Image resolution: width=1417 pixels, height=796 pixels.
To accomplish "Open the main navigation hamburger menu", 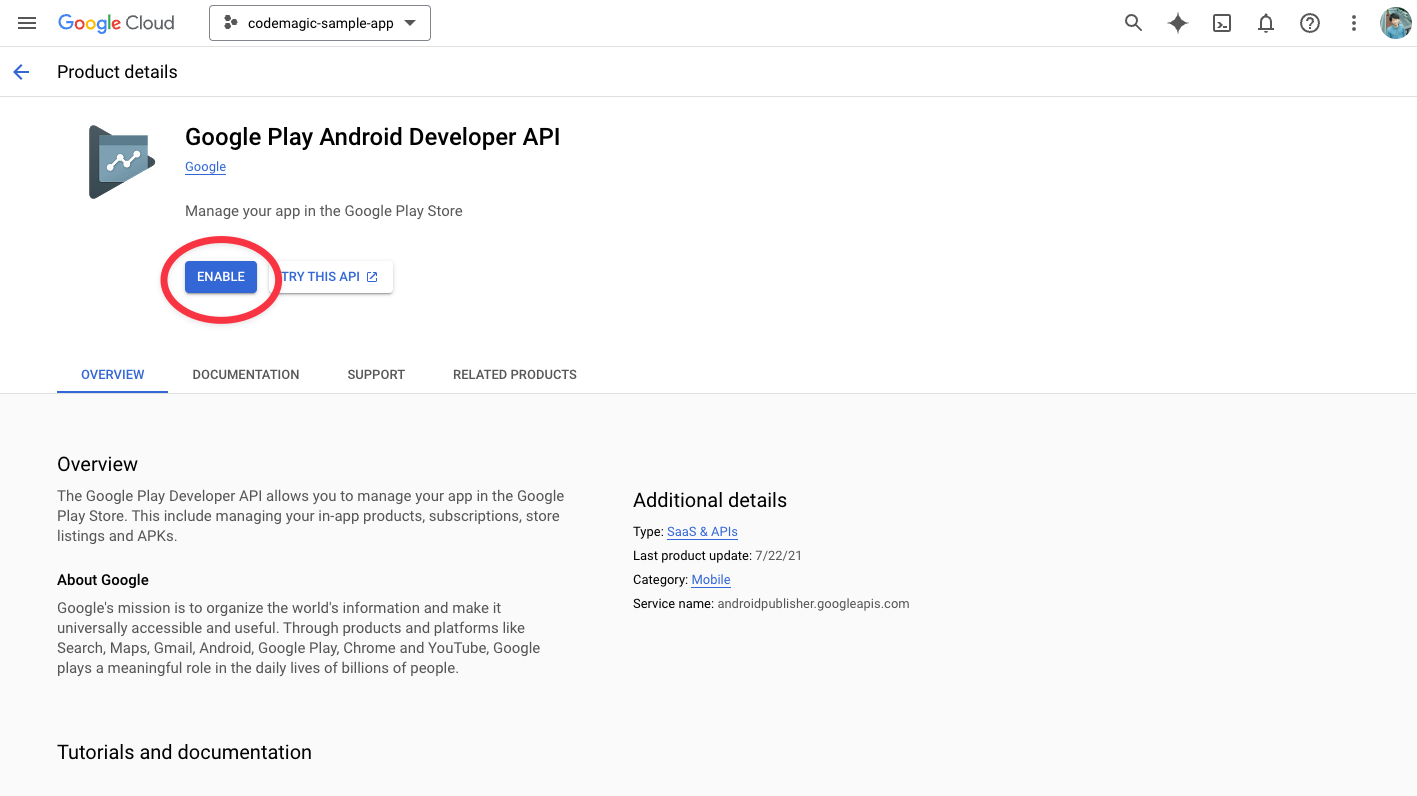I will tap(27, 23).
